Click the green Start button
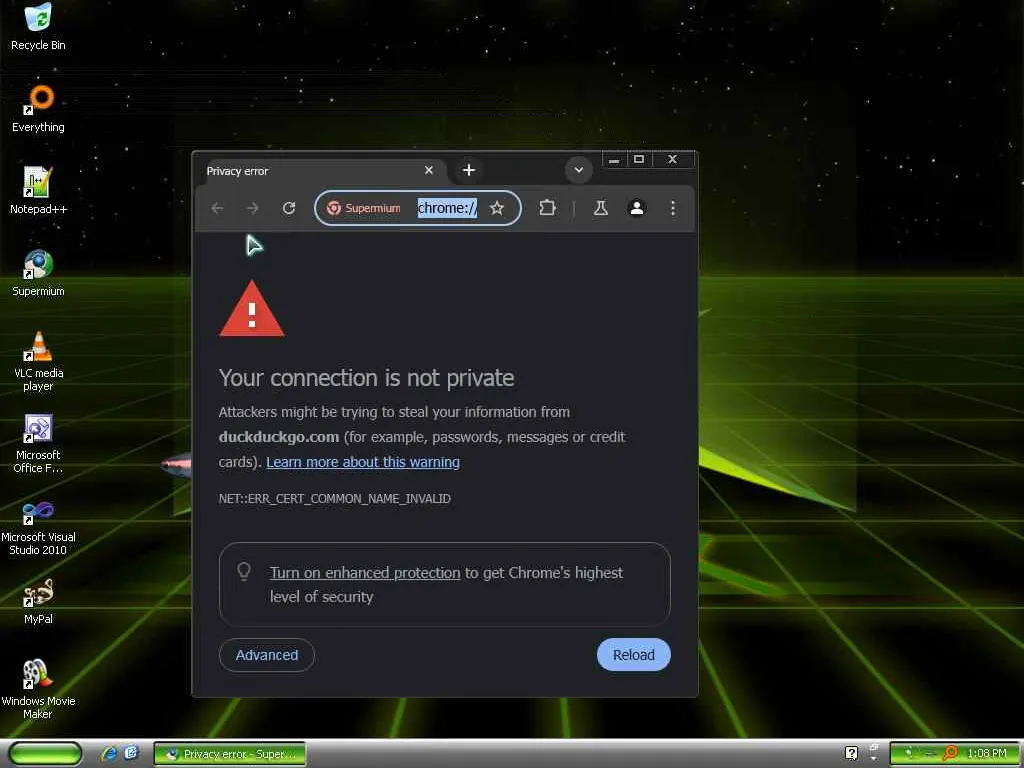 point(45,754)
